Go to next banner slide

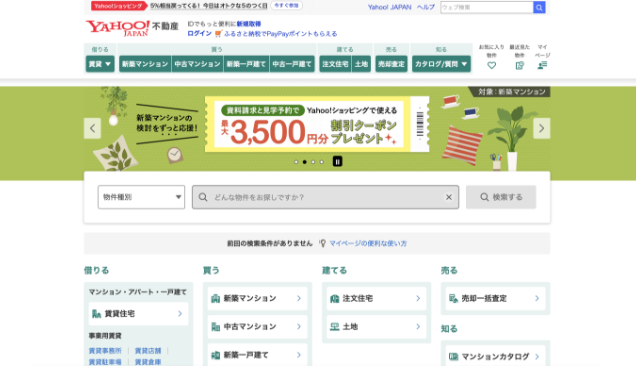pos(541,128)
